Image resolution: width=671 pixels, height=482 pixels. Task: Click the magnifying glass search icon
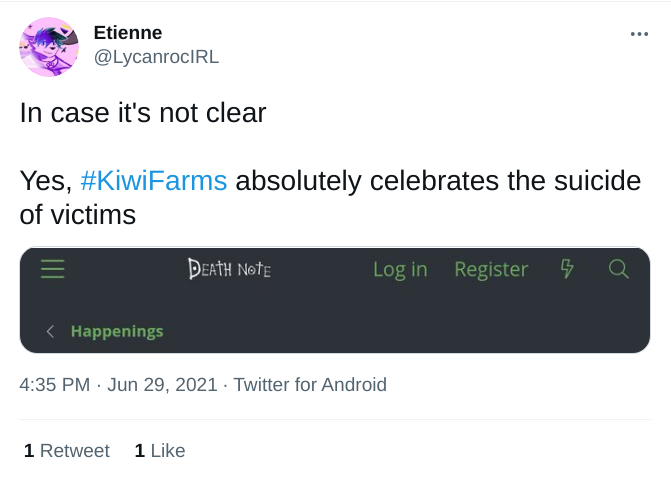(618, 269)
